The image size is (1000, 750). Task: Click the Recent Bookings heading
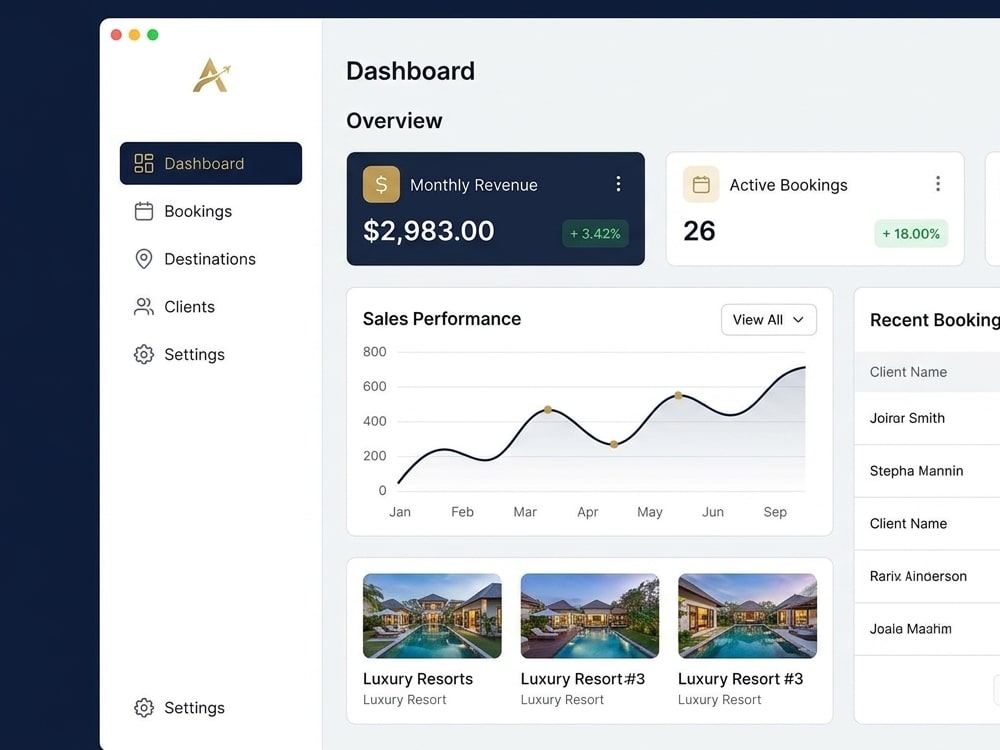click(x=935, y=320)
